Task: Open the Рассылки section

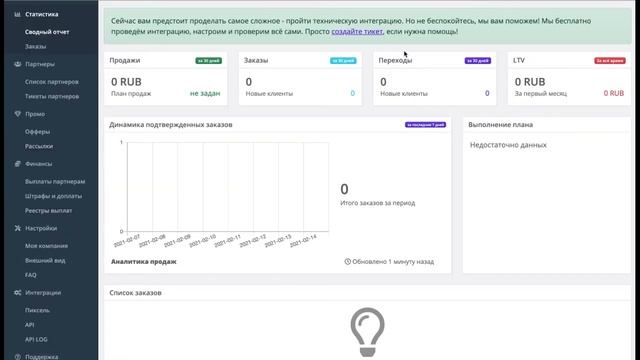Action: click(x=39, y=146)
